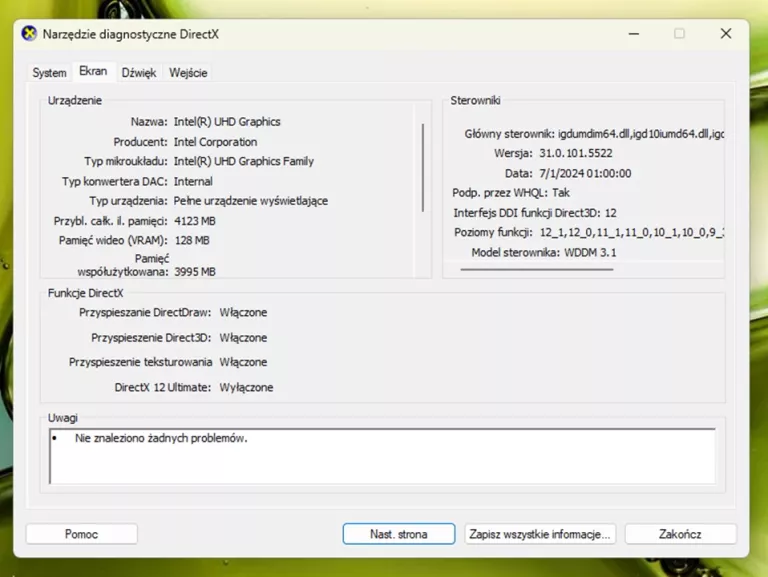Click Direct3D acceleration Włączone status
The image size is (768, 577).
click(243, 338)
